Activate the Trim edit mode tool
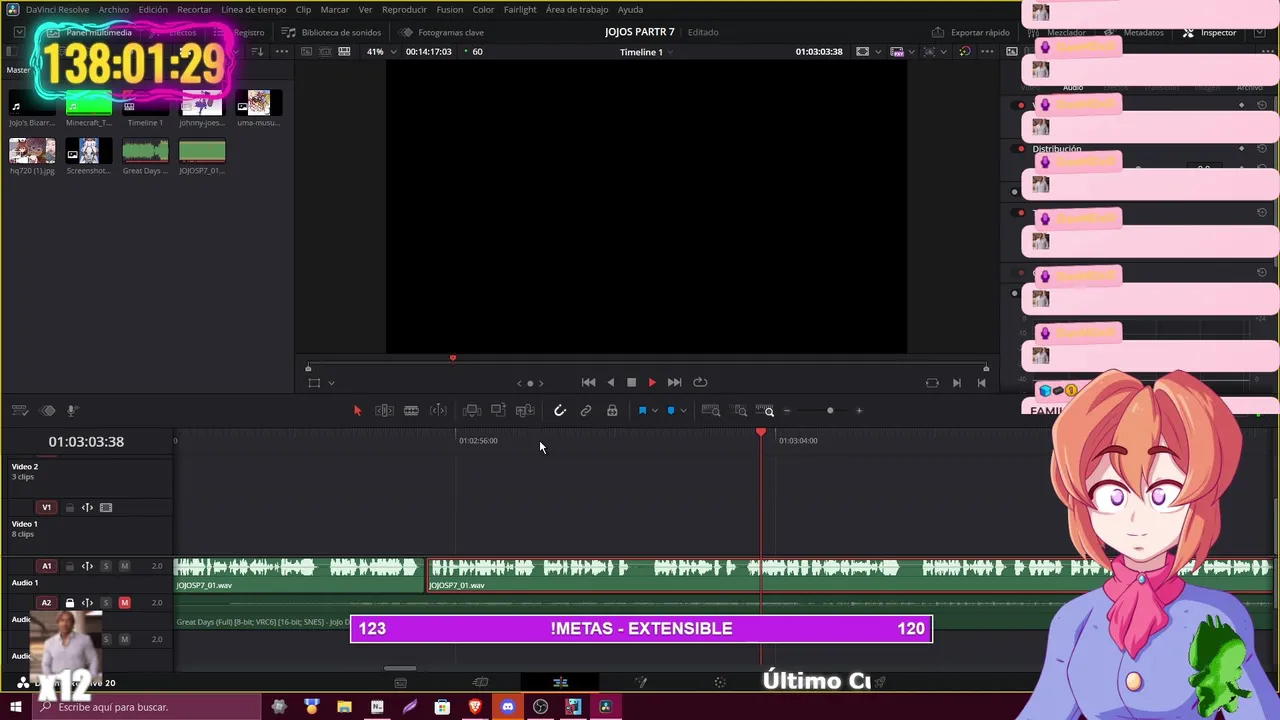Screen dimensions: 1280x720 coord(384,411)
